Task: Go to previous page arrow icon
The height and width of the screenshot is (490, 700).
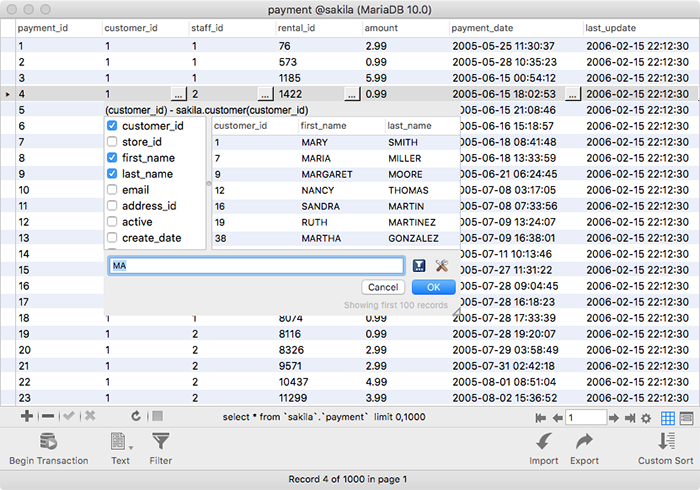Action: click(557, 418)
